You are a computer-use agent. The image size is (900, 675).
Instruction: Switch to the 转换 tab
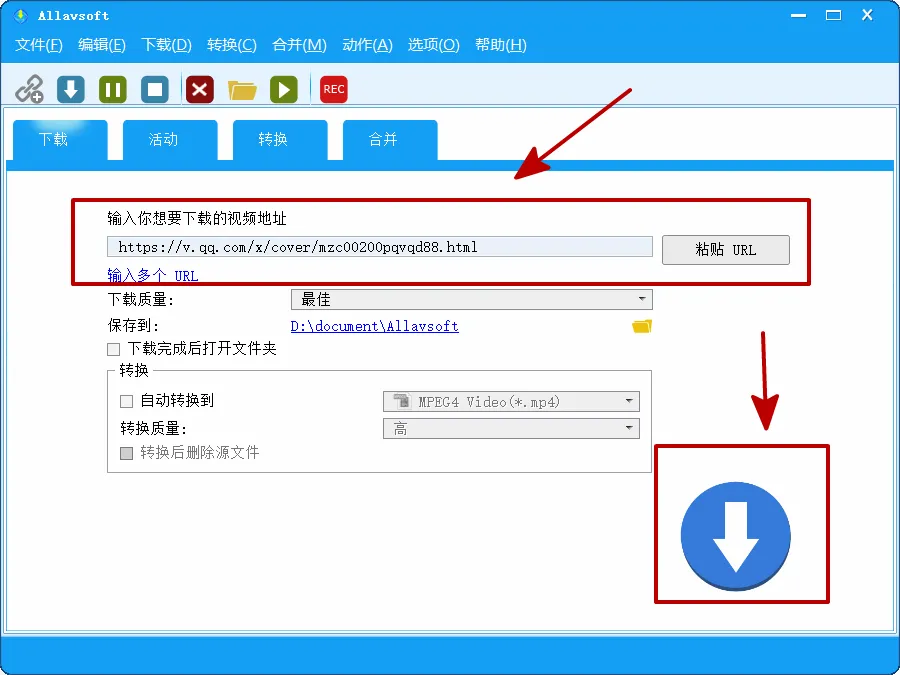tap(280, 139)
